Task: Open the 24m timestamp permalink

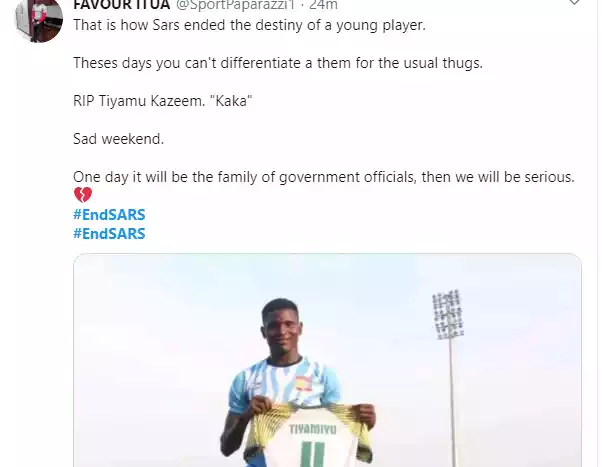Action: [323, 5]
